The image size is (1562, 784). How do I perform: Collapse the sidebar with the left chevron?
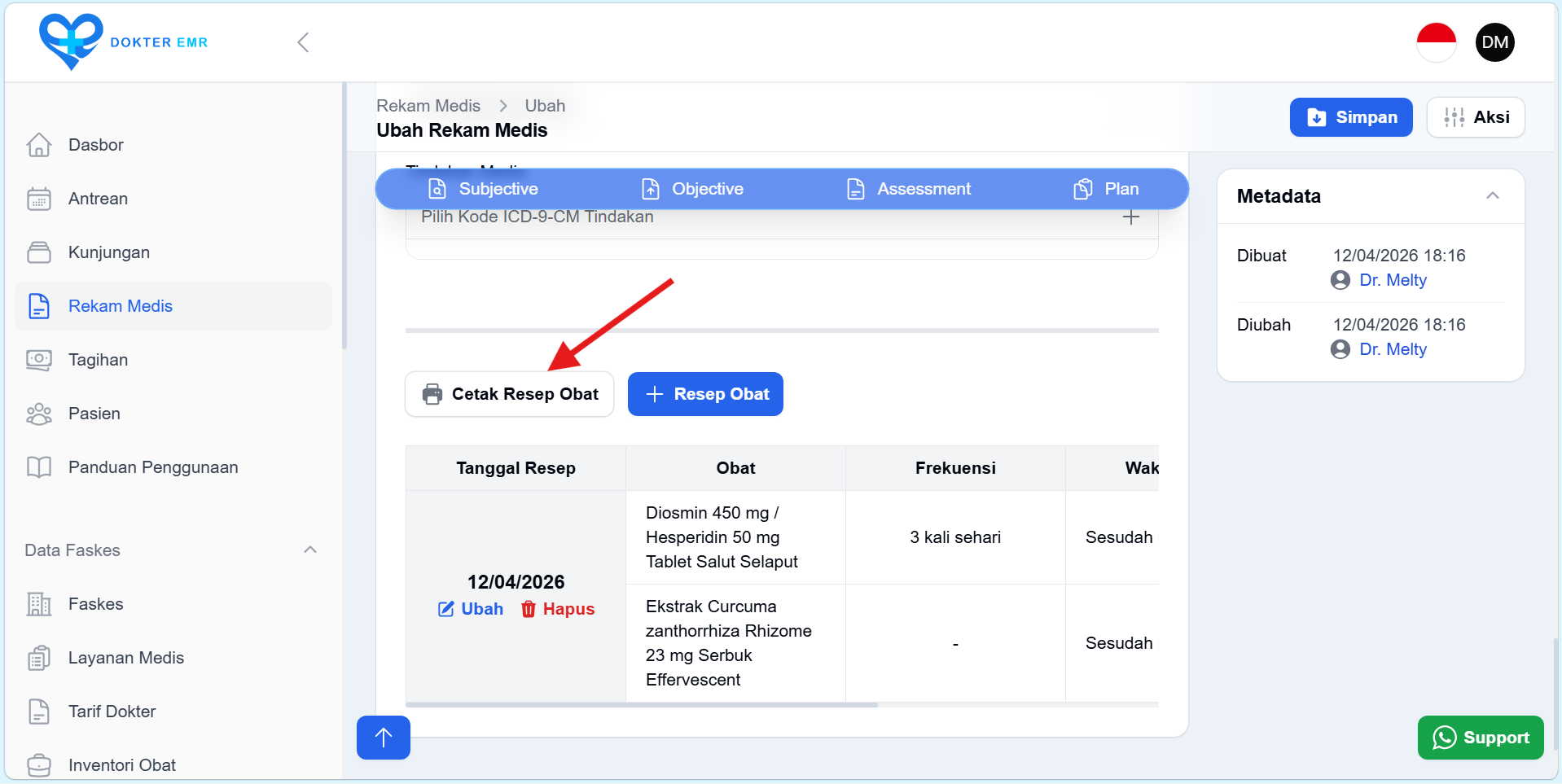303,42
